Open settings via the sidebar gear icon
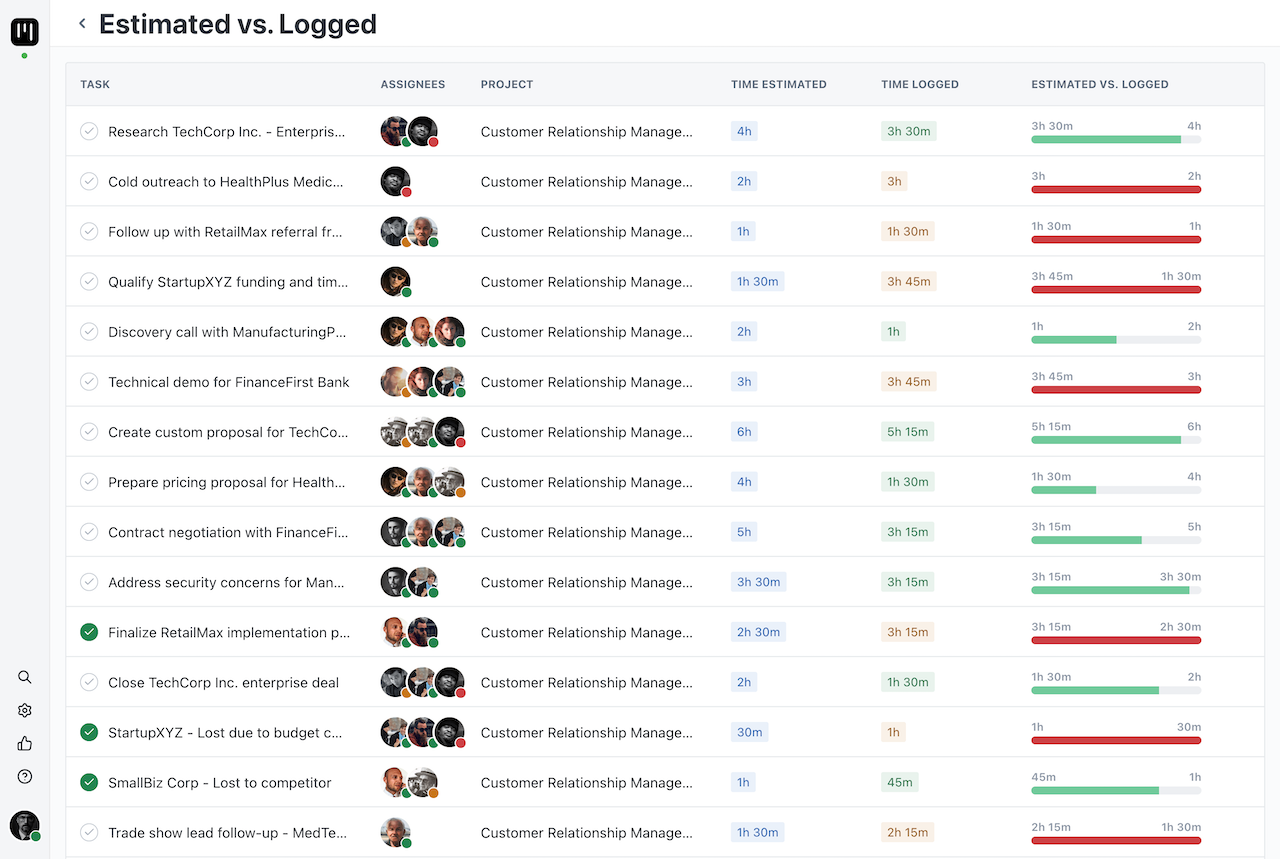1280x859 pixels. 25,710
